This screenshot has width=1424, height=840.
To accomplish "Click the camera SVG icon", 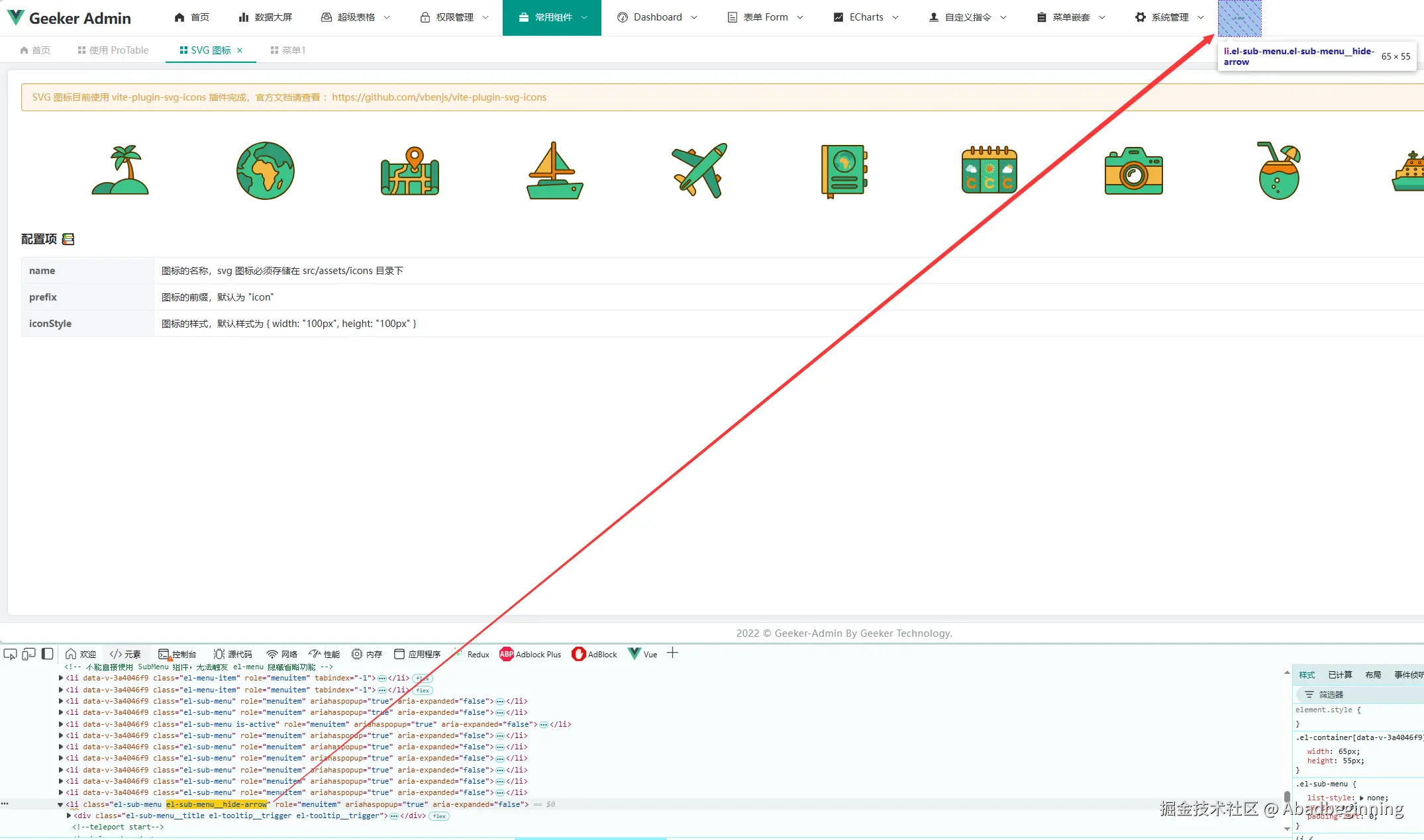I will tap(1133, 171).
